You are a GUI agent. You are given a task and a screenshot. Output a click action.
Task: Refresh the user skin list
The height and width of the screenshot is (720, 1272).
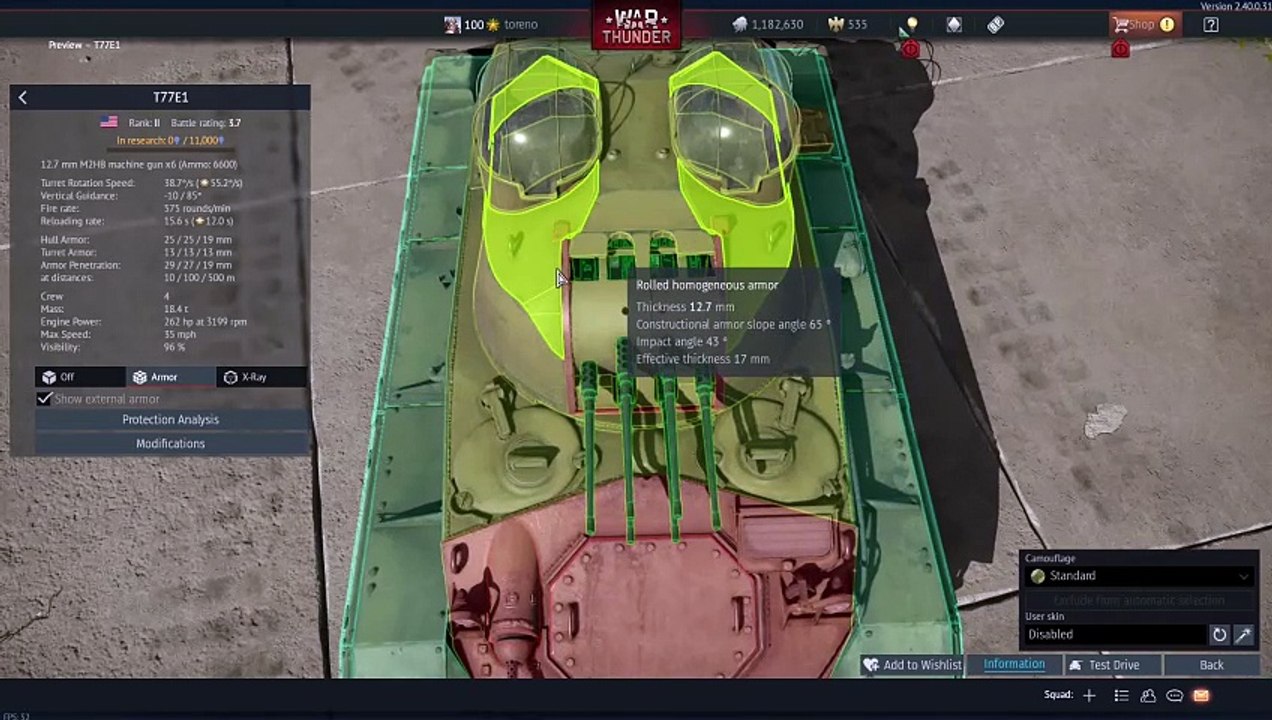(x=1219, y=634)
